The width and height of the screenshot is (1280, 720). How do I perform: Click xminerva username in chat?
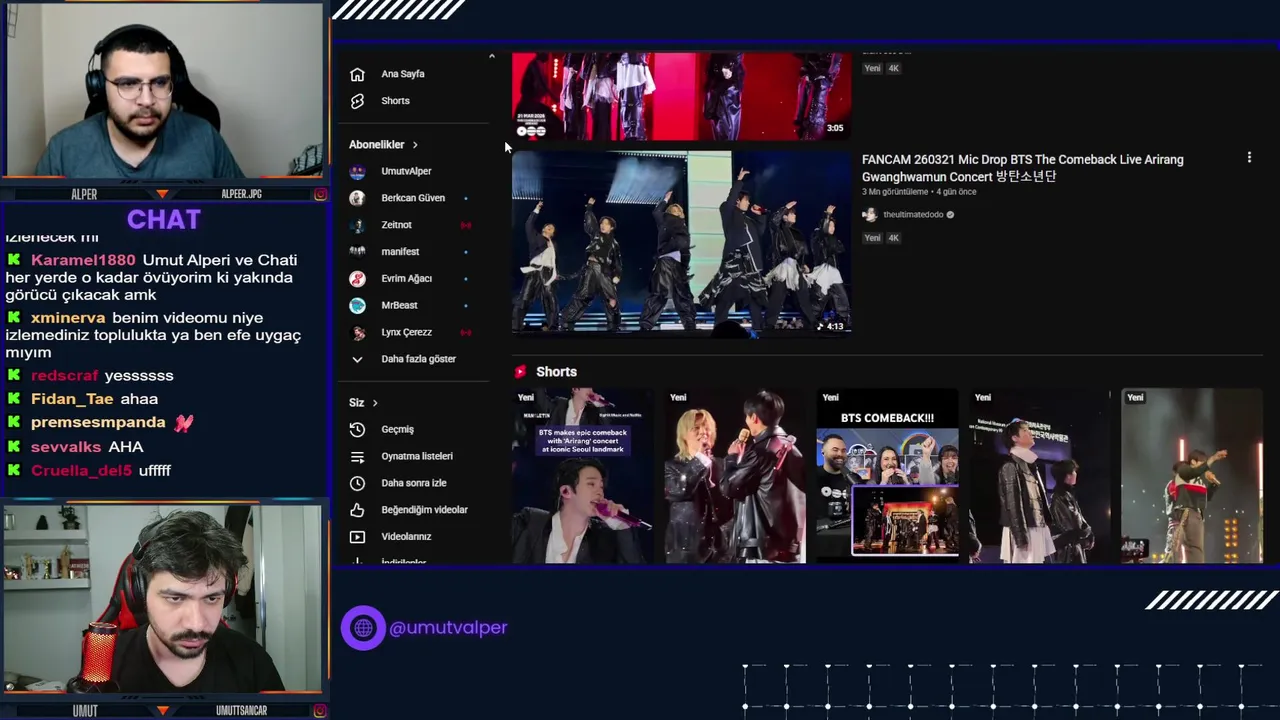(68, 318)
